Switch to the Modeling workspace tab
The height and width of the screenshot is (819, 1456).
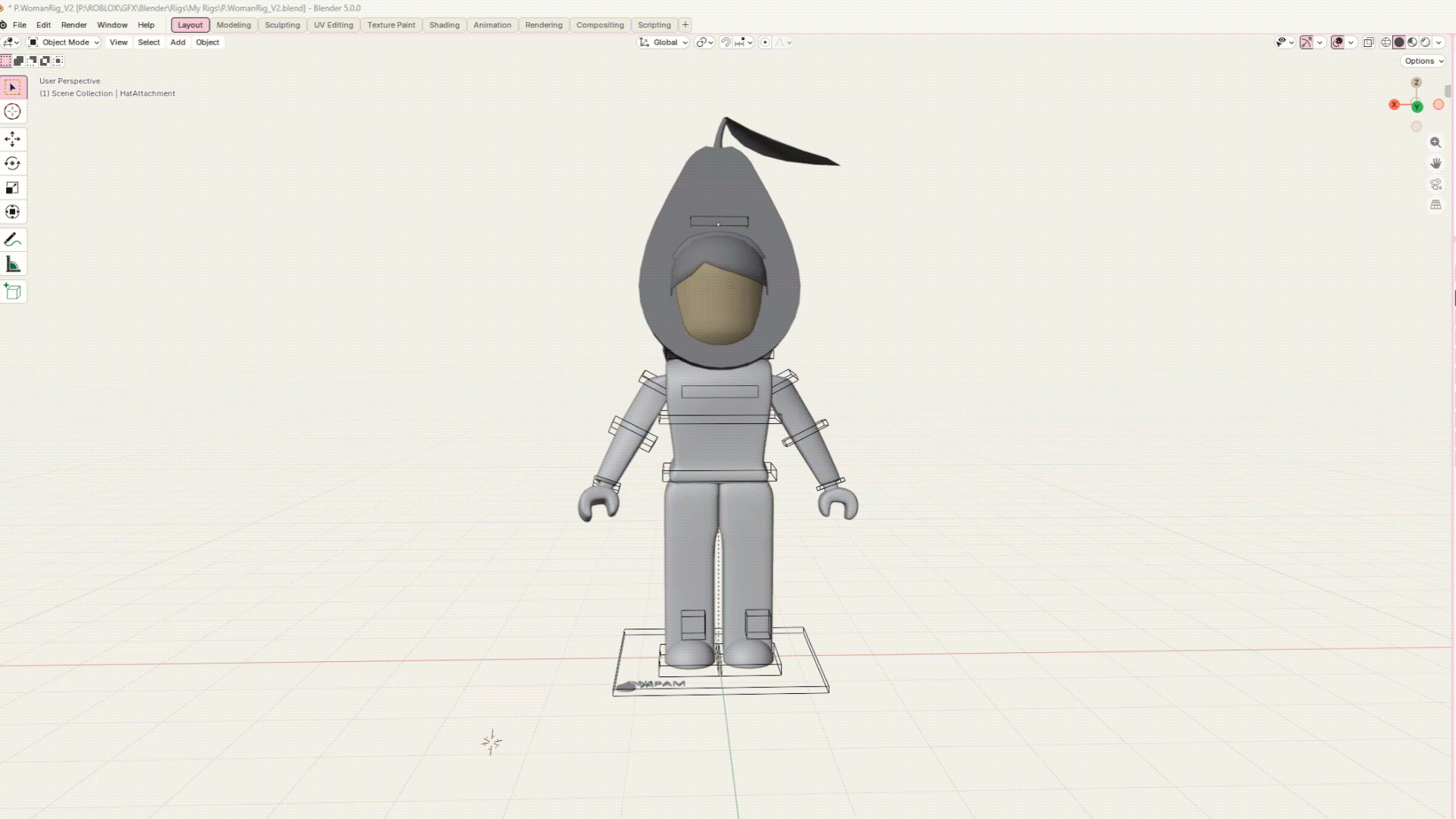(x=234, y=25)
